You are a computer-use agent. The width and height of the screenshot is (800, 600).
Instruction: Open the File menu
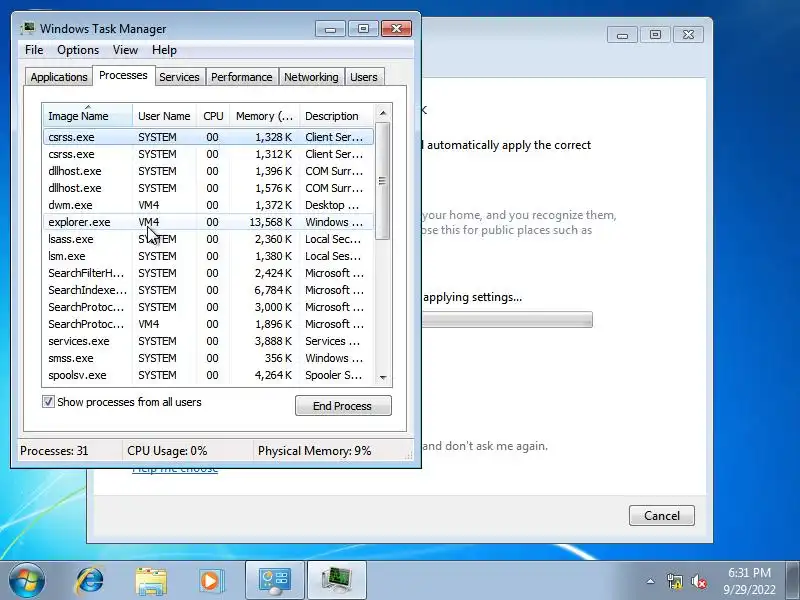click(34, 50)
